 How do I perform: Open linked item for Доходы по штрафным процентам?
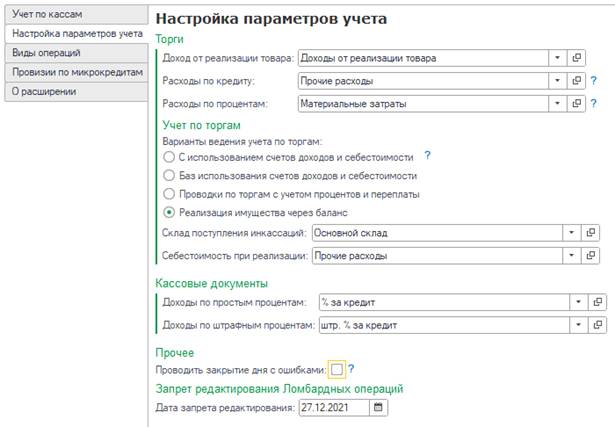(x=597, y=325)
